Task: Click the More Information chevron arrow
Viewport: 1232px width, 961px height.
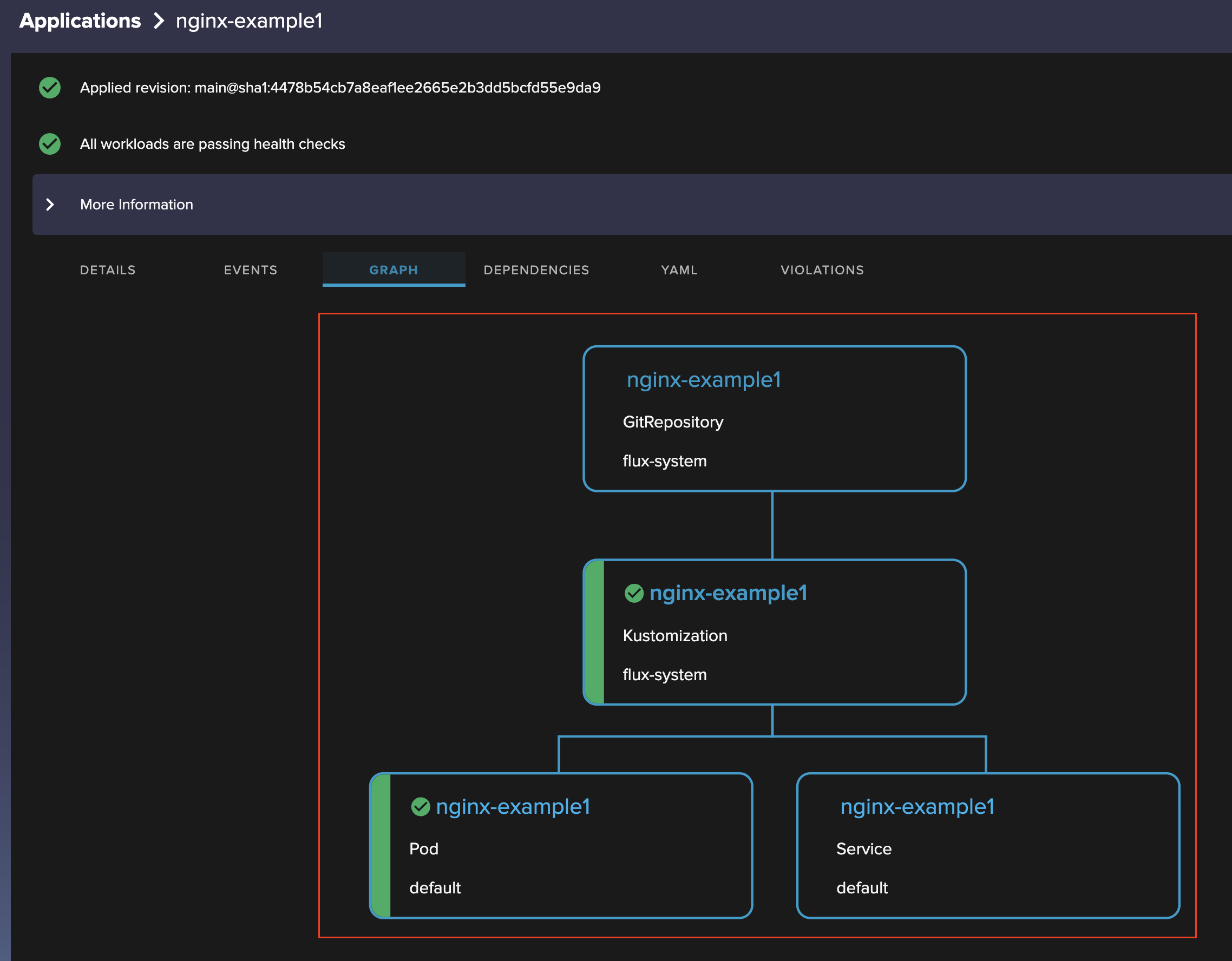Action: [x=50, y=205]
